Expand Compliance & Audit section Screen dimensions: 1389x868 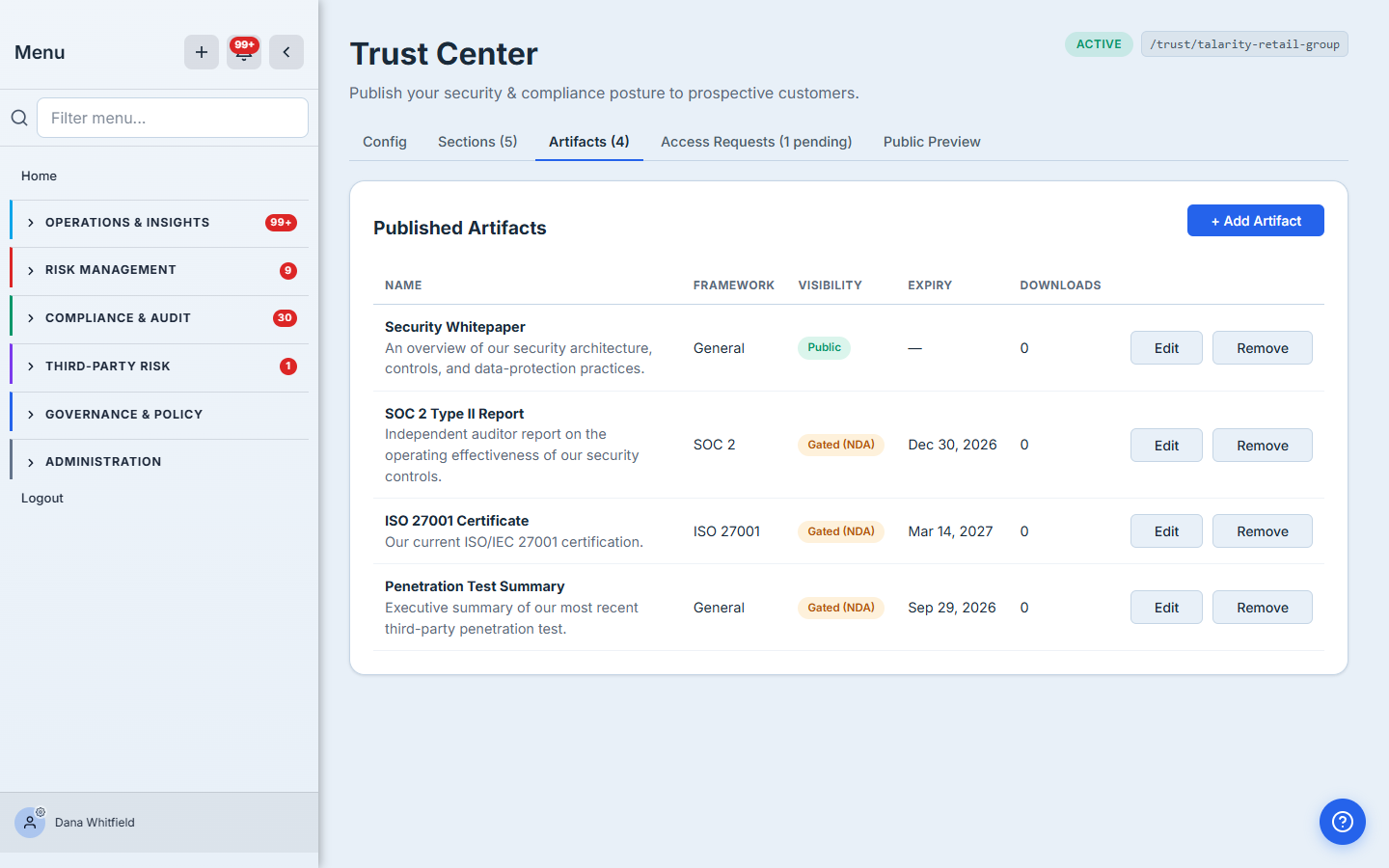coord(159,318)
